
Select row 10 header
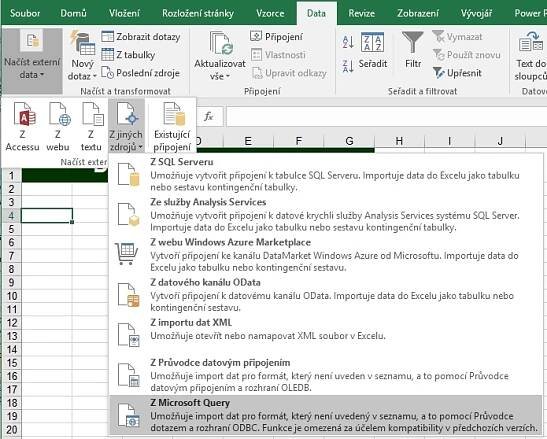tap(12, 296)
